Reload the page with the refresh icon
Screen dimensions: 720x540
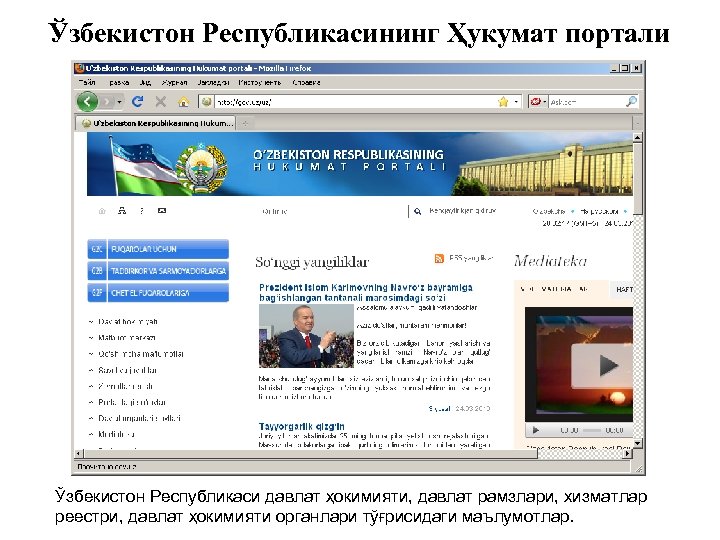coord(137,101)
